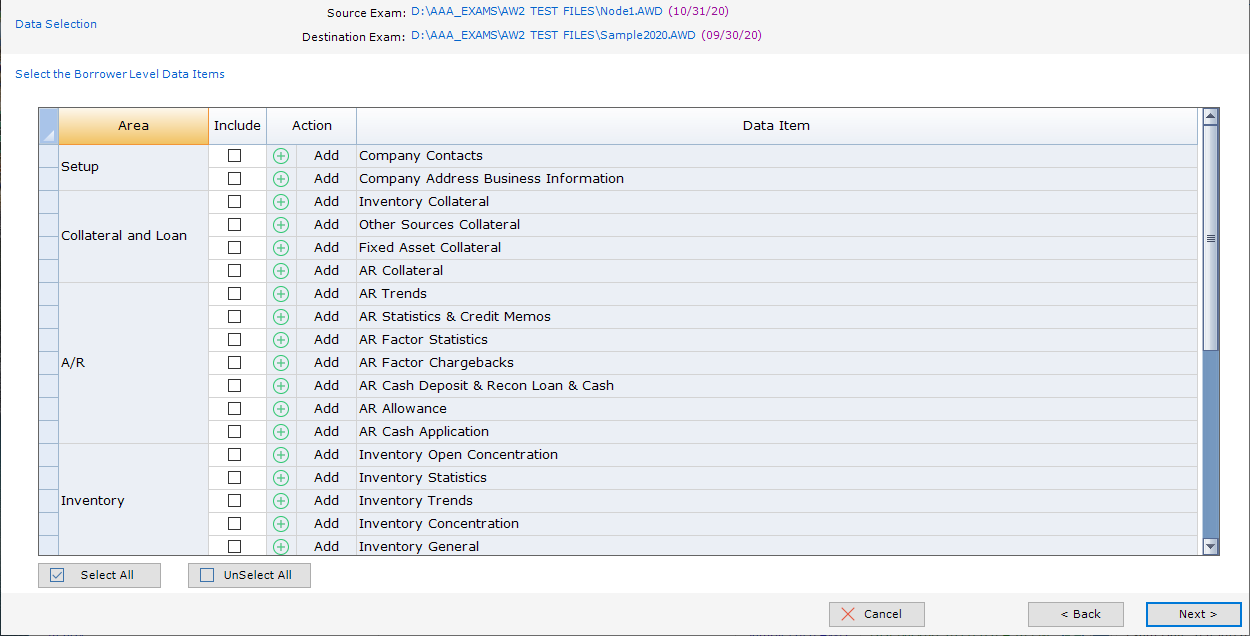Click the grid corner select-all triangle
The width and height of the screenshot is (1250, 636).
tap(48, 126)
